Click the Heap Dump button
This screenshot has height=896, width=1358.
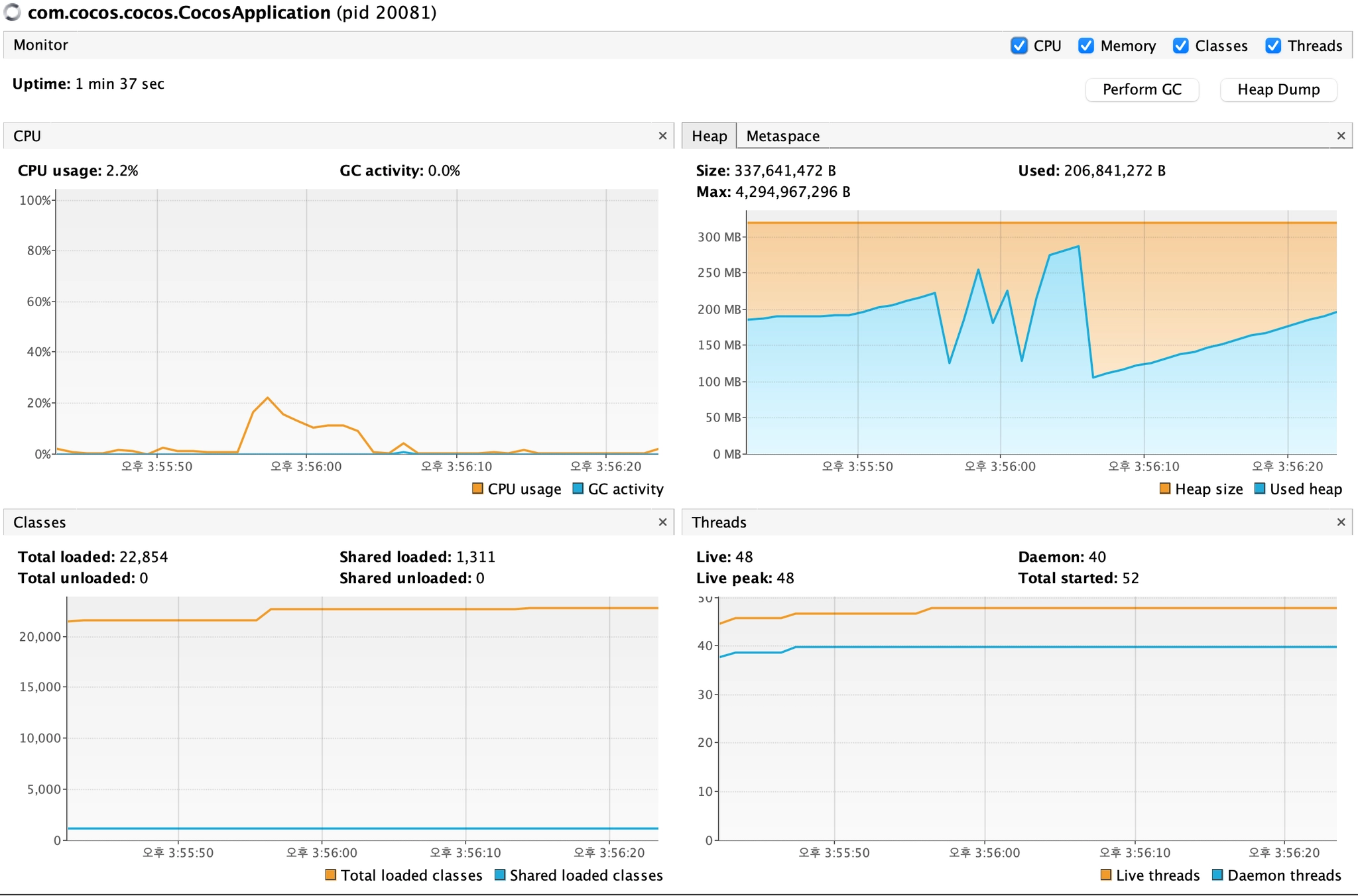1278,89
